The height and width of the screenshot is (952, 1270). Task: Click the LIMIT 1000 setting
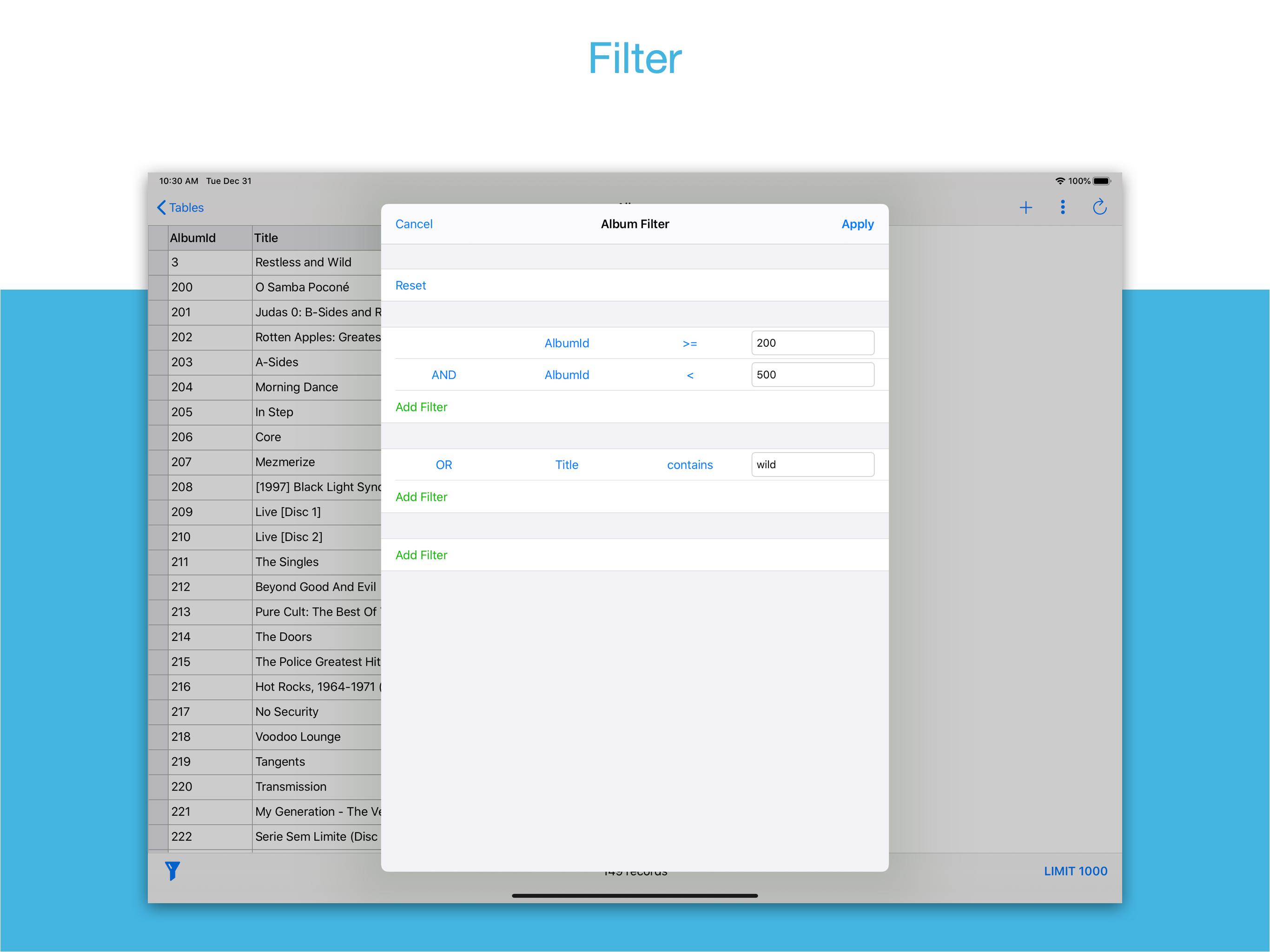coord(1075,871)
